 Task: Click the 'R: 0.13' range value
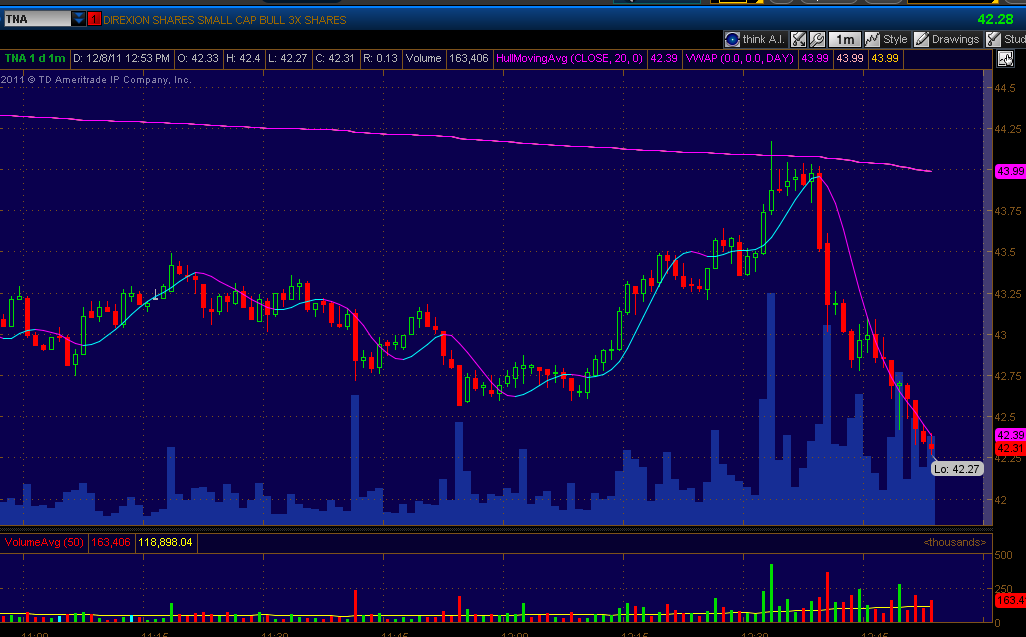(x=380, y=58)
